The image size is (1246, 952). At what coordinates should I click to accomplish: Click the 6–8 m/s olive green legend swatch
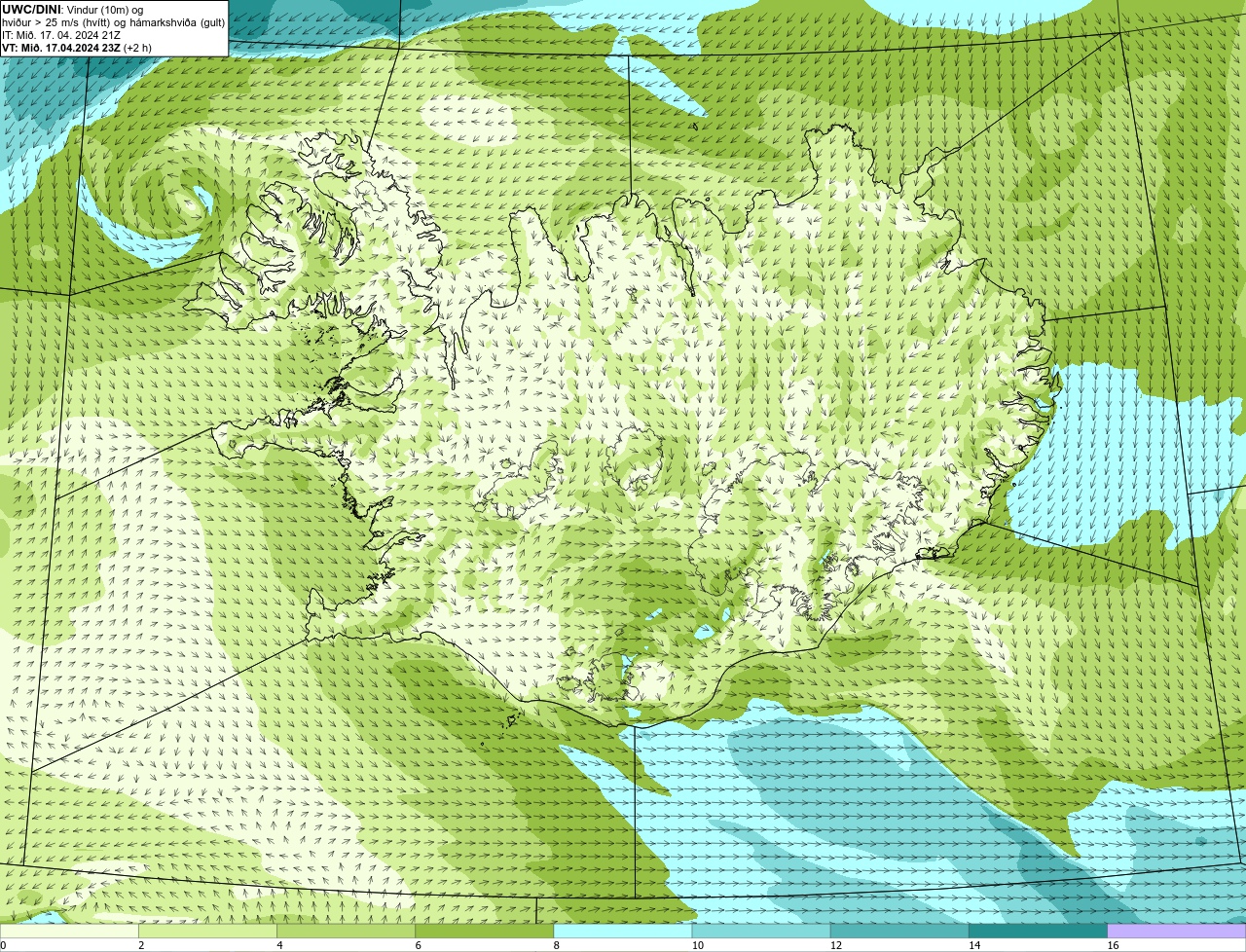(x=485, y=931)
